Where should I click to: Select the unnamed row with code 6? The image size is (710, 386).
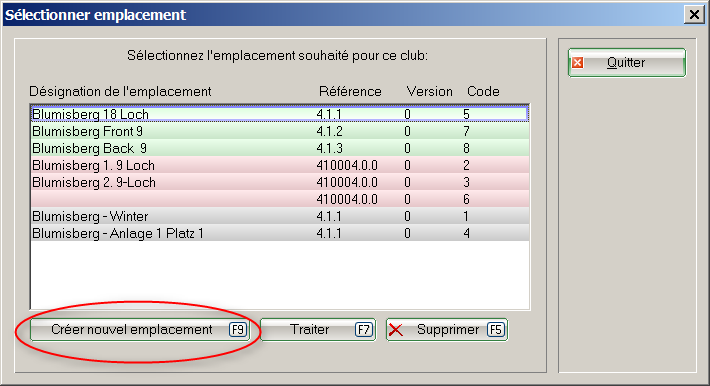(x=280, y=199)
